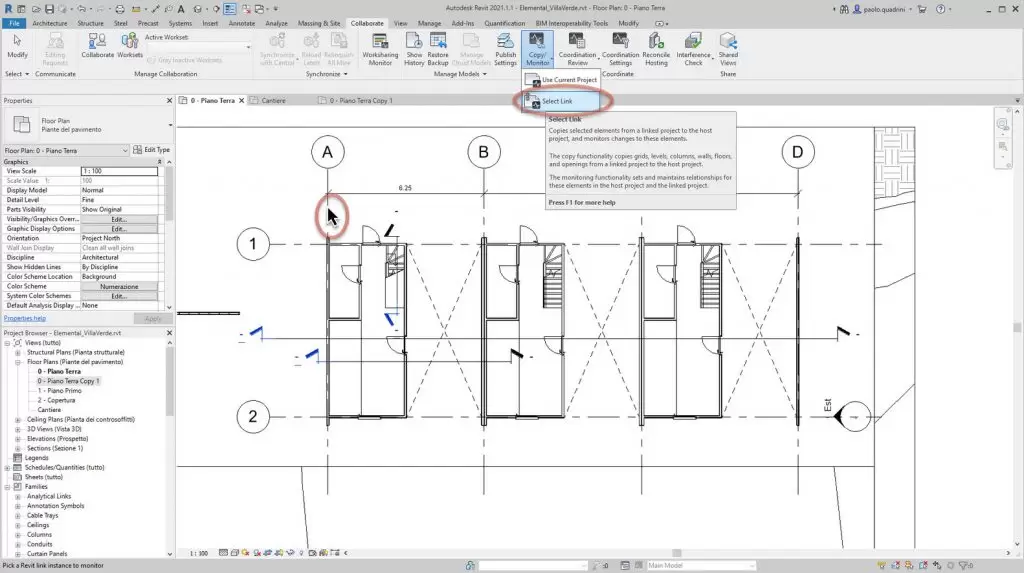This screenshot has height=573, width=1024.
Task: Click the Restore Backup icon
Action: pos(438,46)
